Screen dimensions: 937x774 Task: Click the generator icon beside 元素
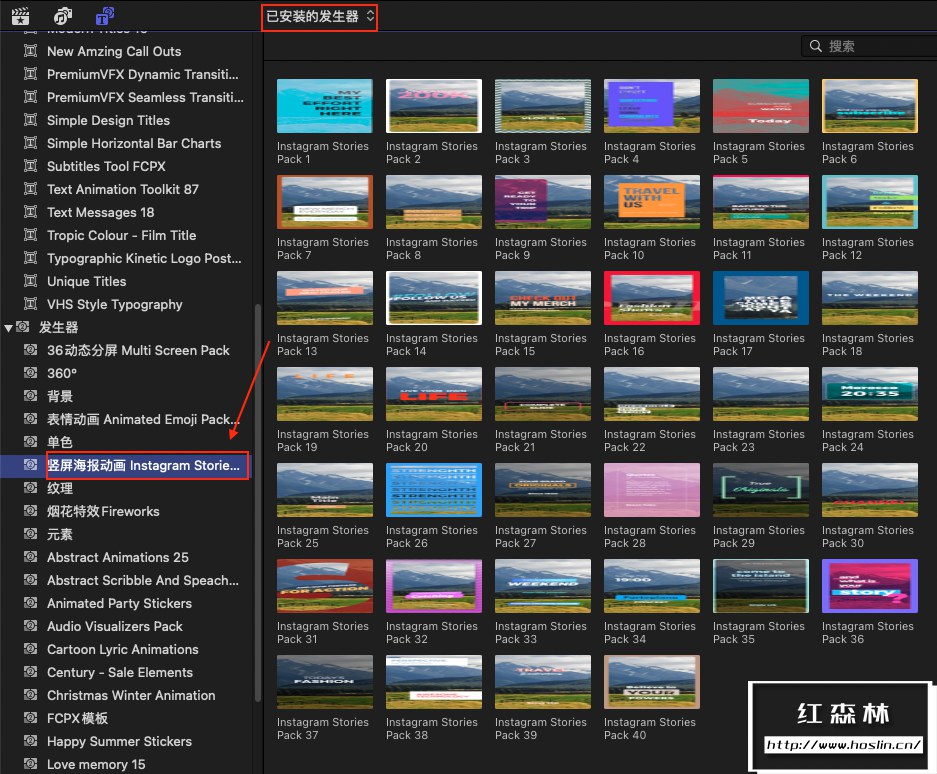pos(30,534)
